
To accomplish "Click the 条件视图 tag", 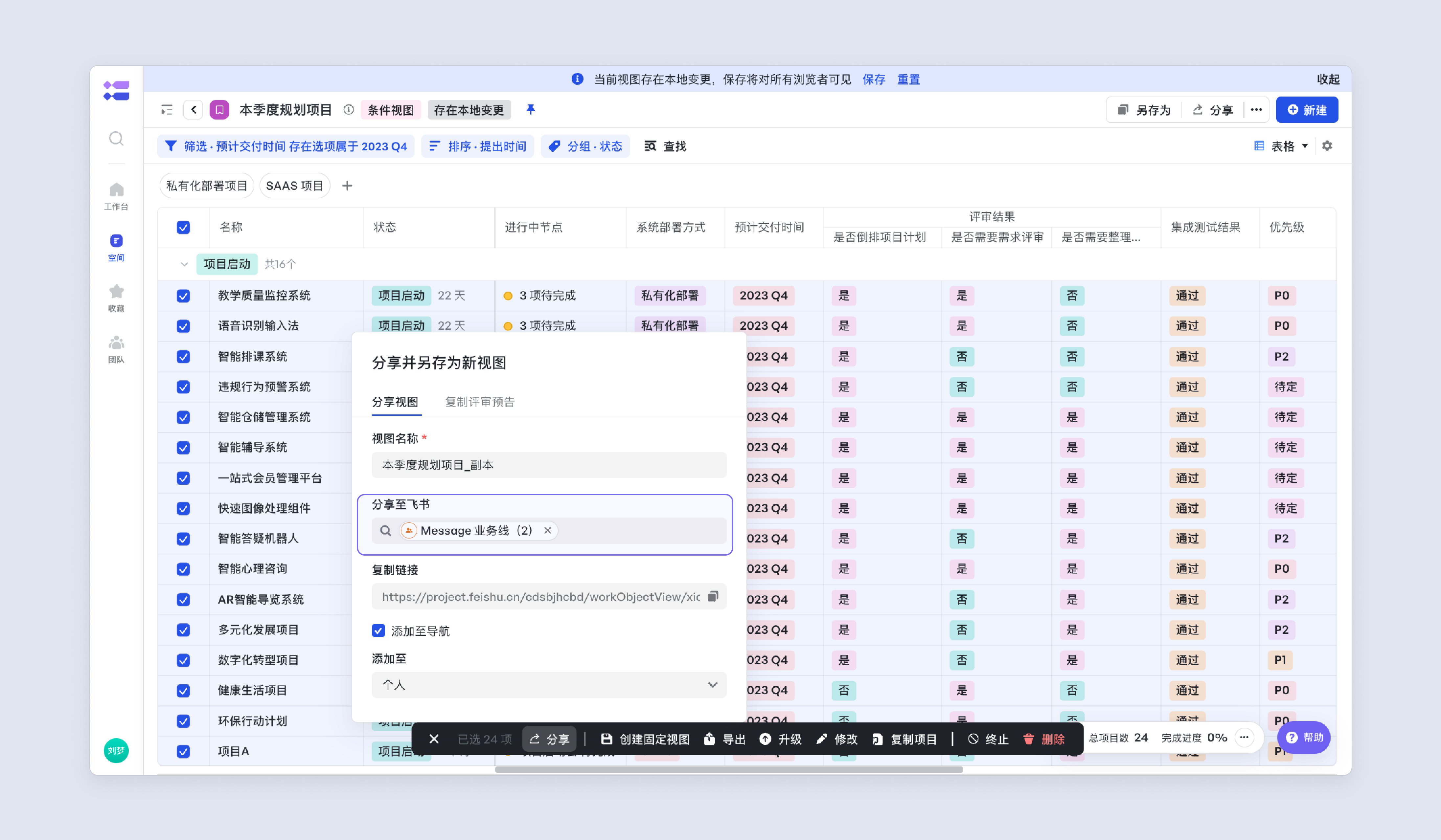I will [391, 110].
